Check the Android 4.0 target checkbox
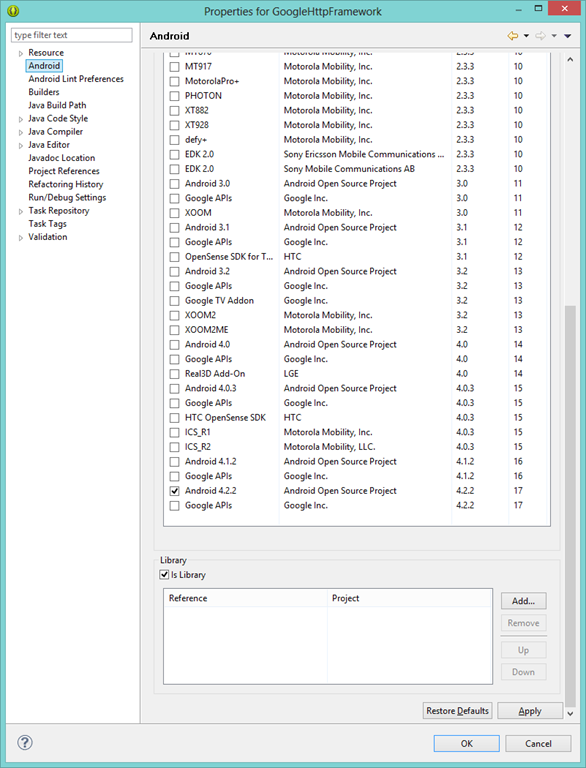586x768 pixels. tap(174, 345)
